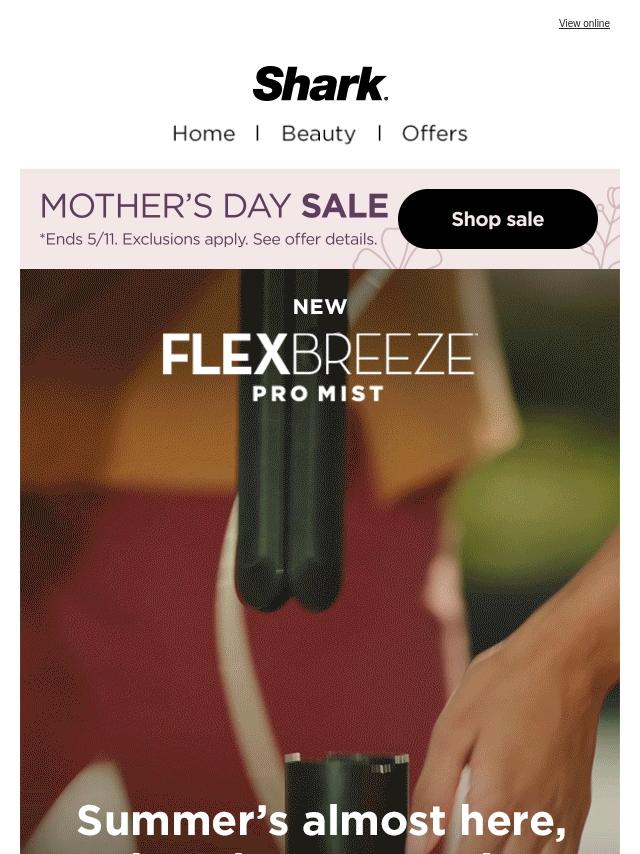The image size is (640, 854).
Task: Click the folded fan pole in hero image
Action: pyautogui.click(x=292, y=438)
